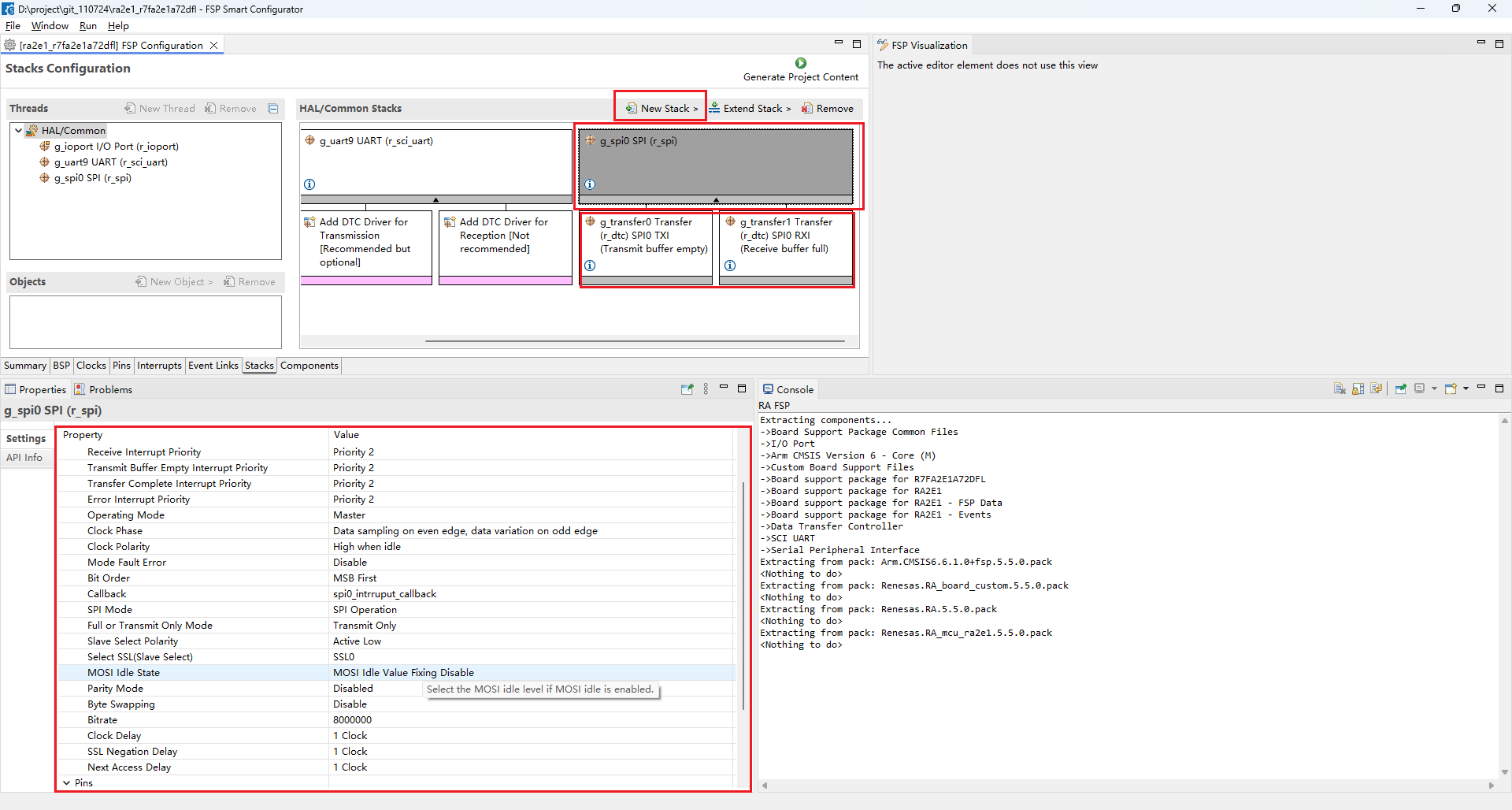Click the triangle expander under g_uart9 UART stack
1512x810 pixels.
coord(435,200)
